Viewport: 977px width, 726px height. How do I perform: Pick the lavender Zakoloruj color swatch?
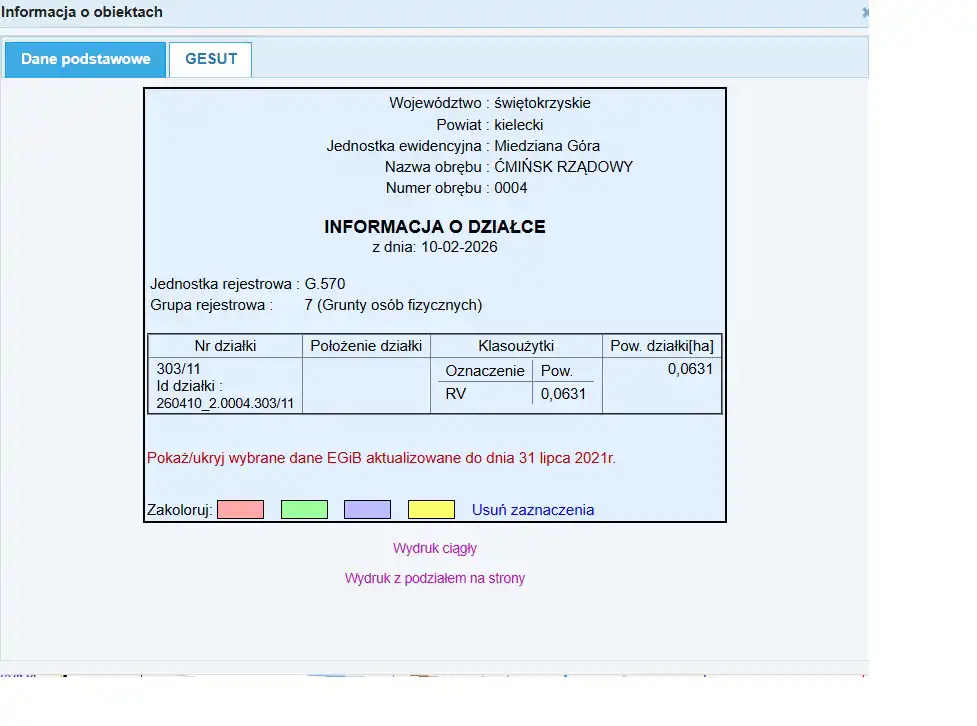pos(367,510)
